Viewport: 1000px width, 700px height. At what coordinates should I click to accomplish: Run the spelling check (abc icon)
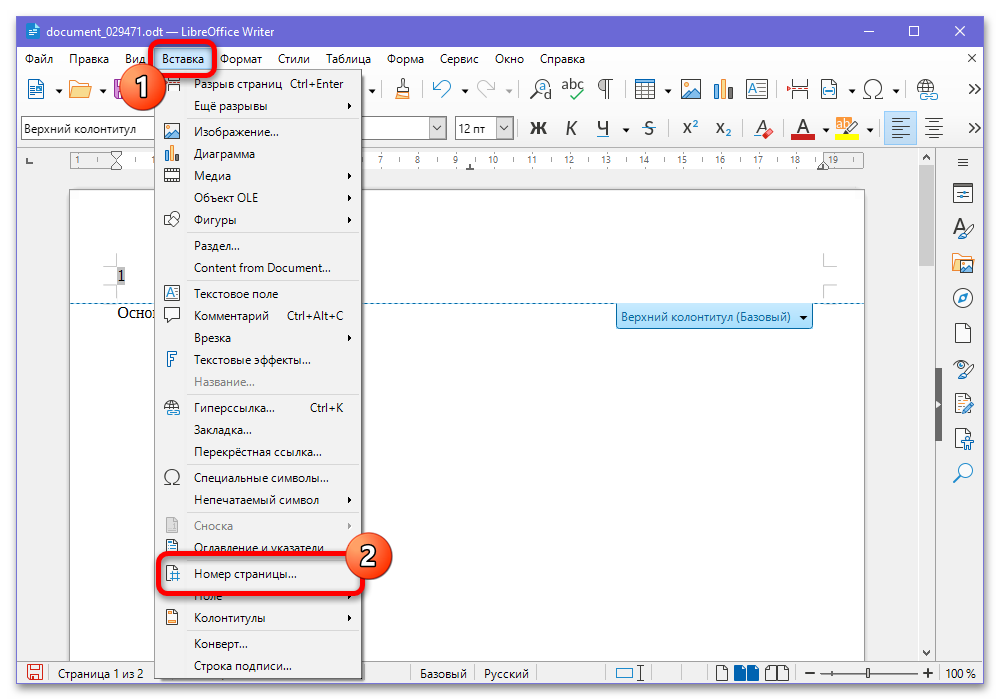click(x=573, y=89)
